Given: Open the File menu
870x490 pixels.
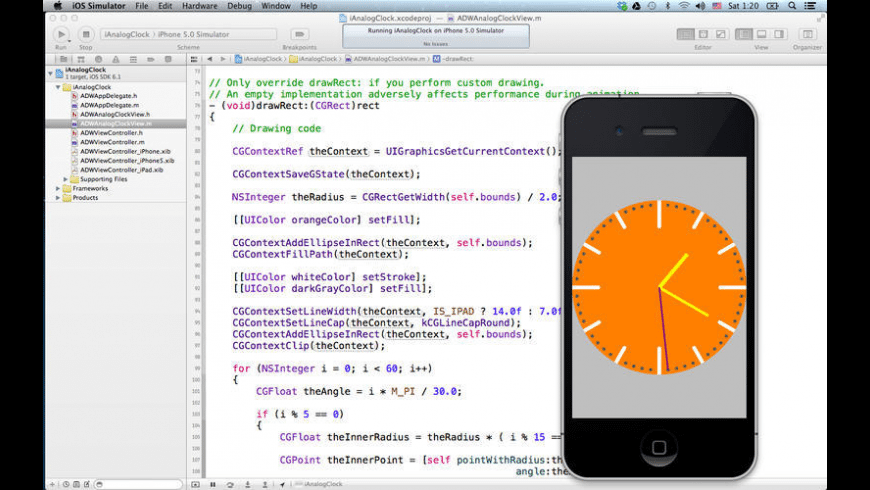Looking at the screenshot, I should coord(141,6).
